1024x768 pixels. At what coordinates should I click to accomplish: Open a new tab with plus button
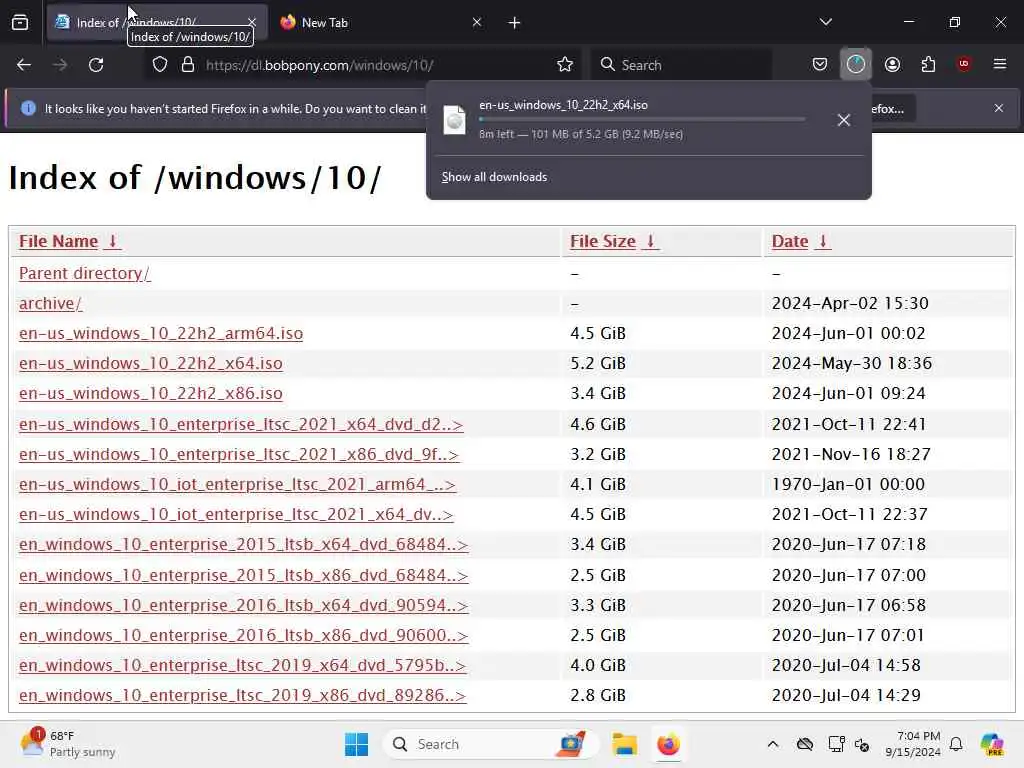[515, 23]
